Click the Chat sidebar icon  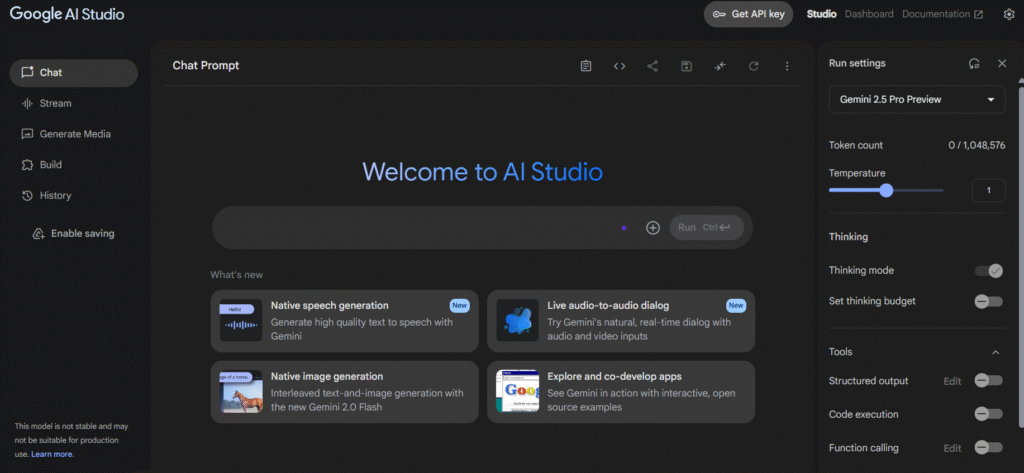click(27, 73)
